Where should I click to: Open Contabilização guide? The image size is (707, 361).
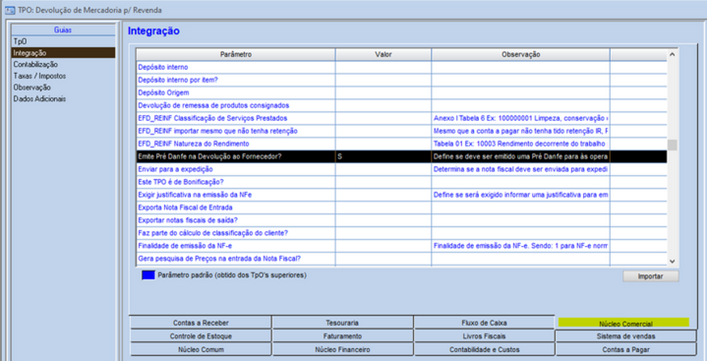pyautogui.click(x=63, y=64)
